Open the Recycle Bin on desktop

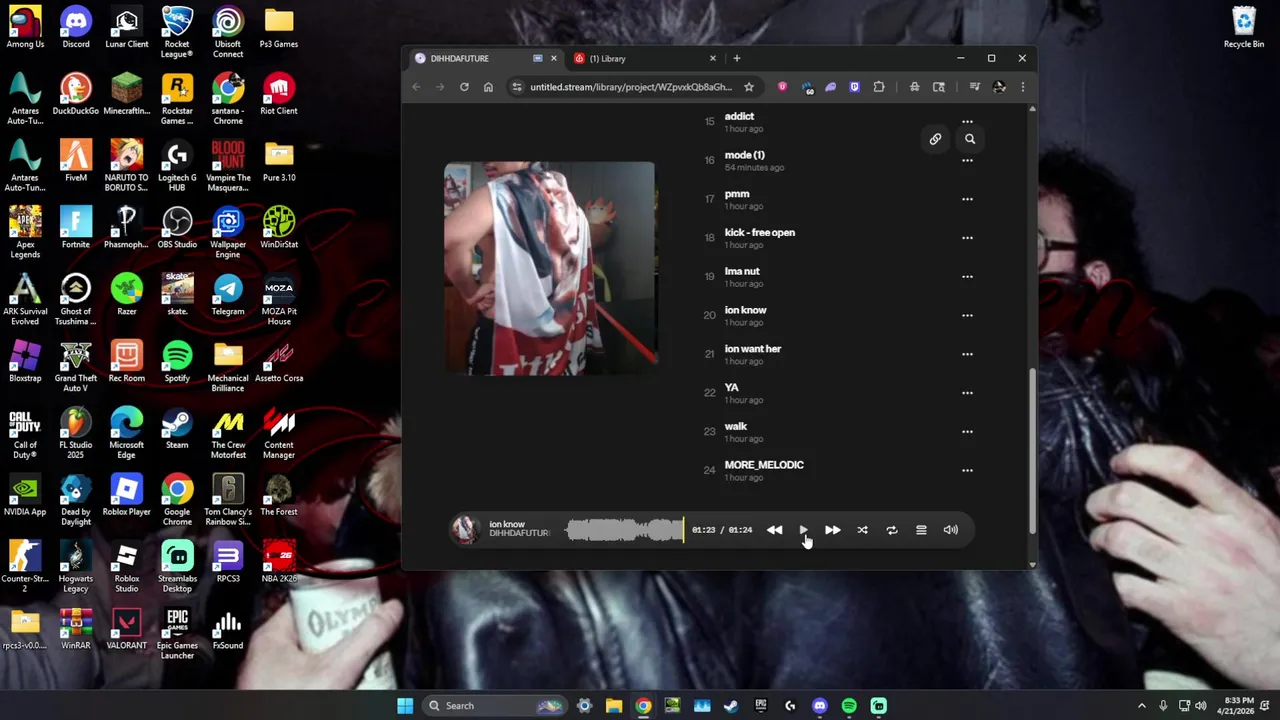(x=1244, y=28)
